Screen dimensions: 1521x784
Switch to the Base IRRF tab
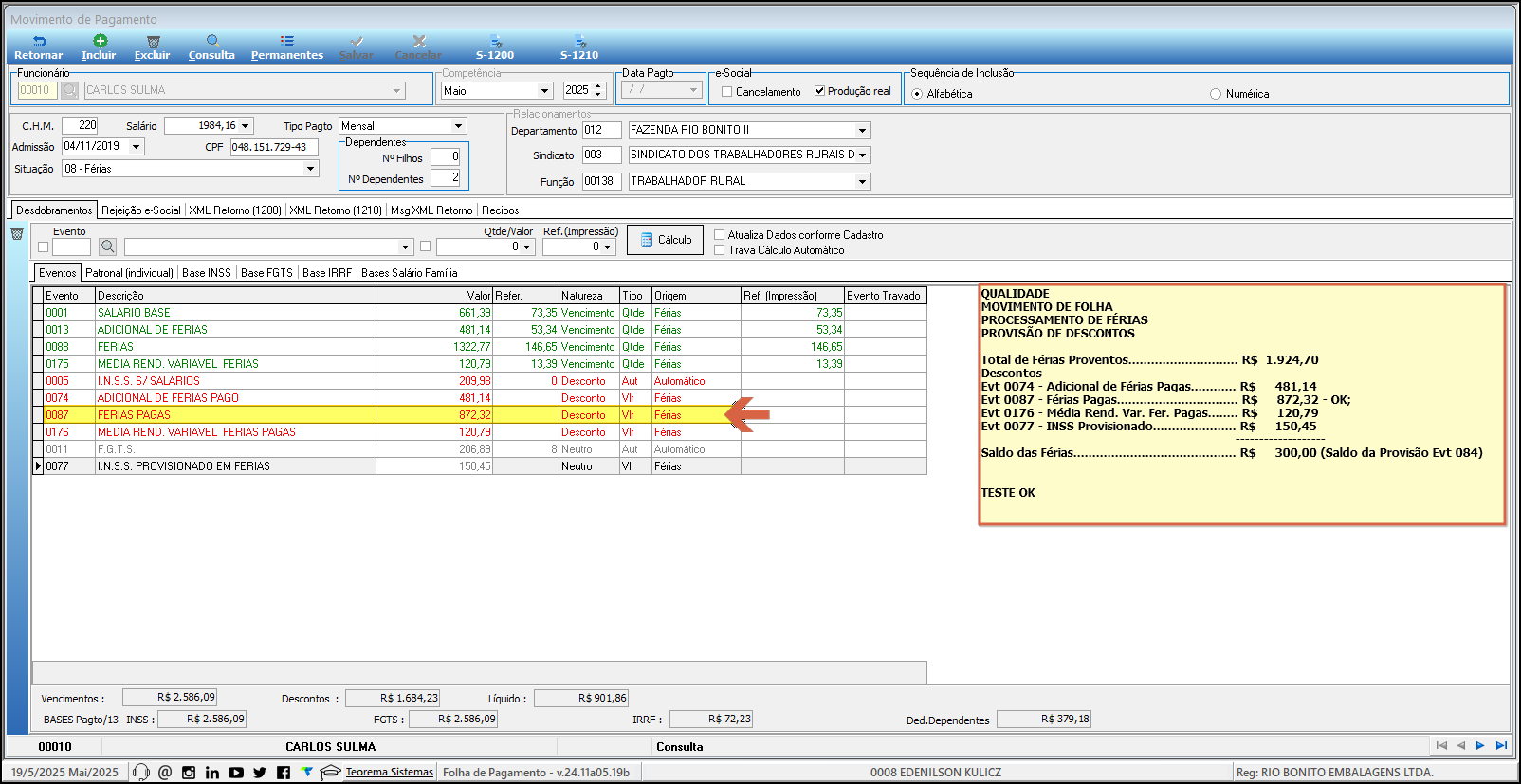(327, 273)
